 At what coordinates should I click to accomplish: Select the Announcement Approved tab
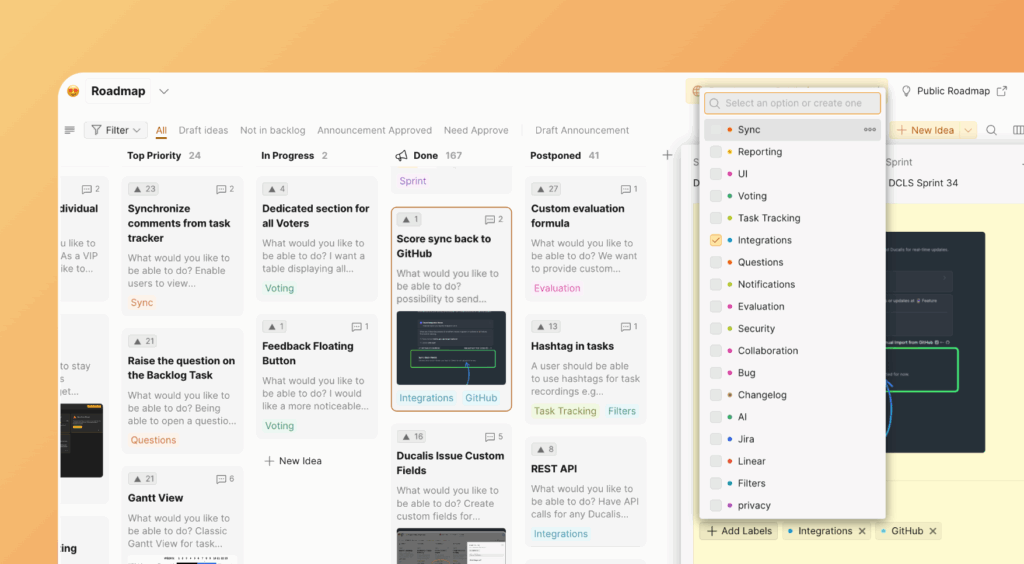click(x=374, y=130)
